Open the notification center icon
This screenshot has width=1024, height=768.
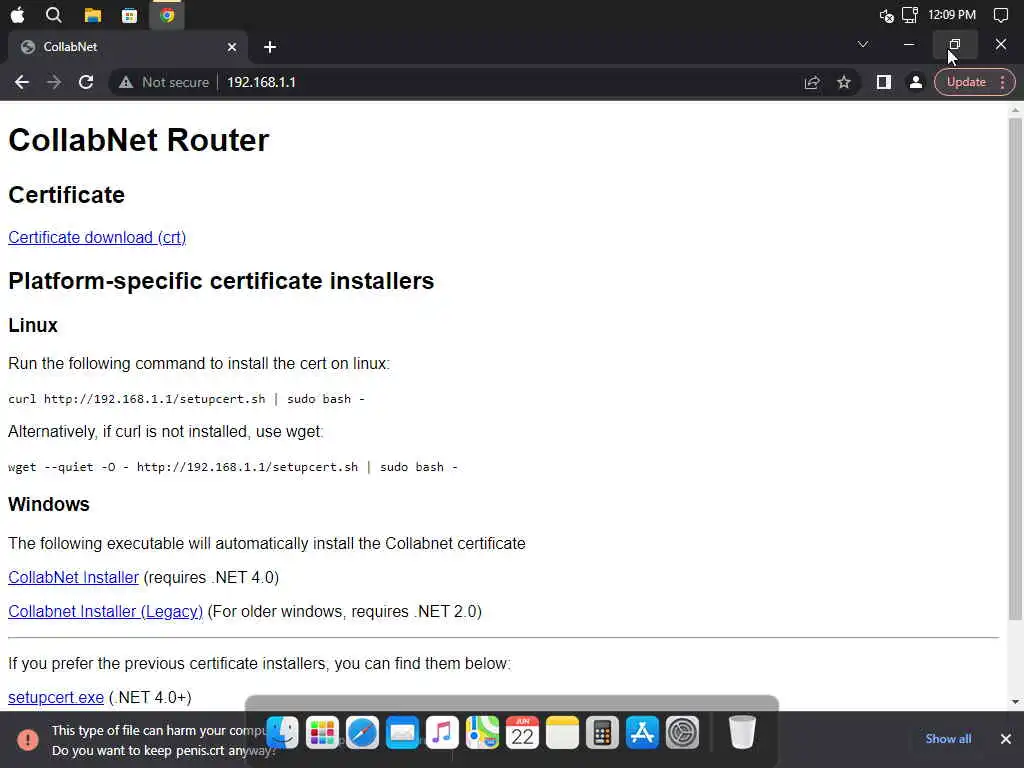[1000, 15]
